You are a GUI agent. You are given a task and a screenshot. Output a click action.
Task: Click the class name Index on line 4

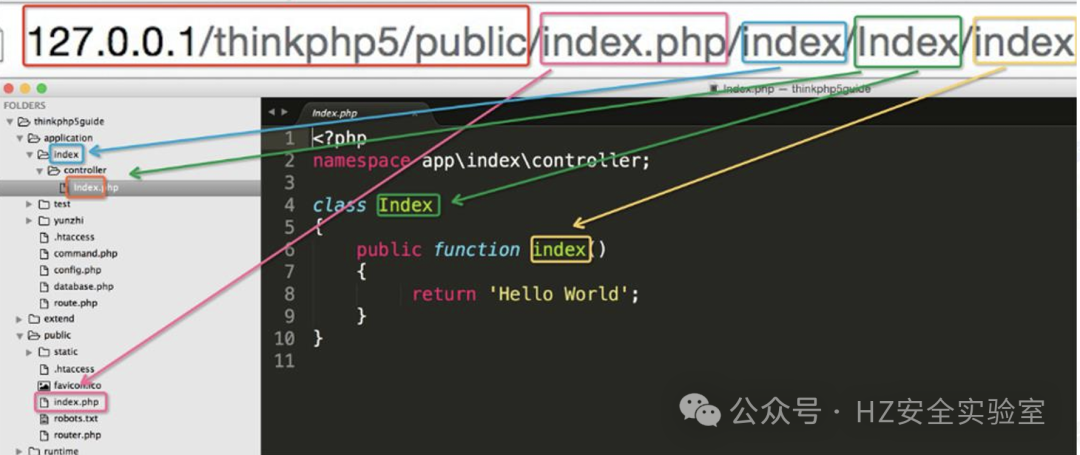pos(406,205)
